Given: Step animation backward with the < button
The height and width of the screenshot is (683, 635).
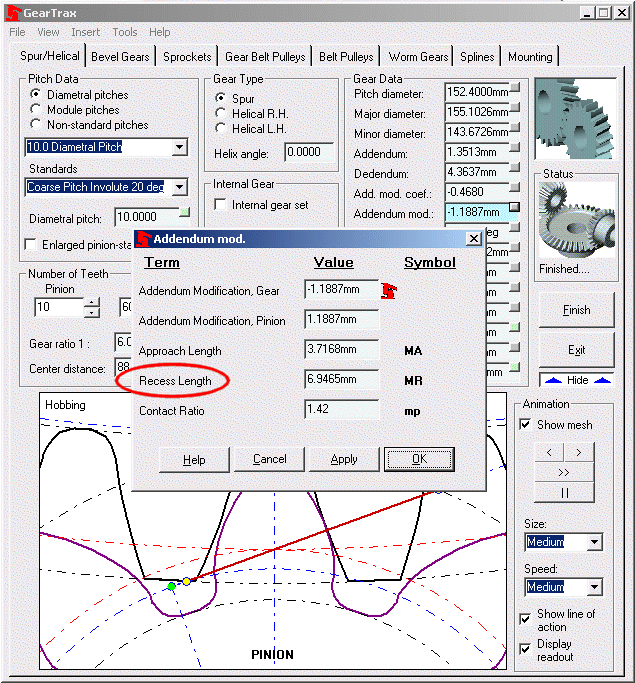Looking at the screenshot, I should pos(549,453).
